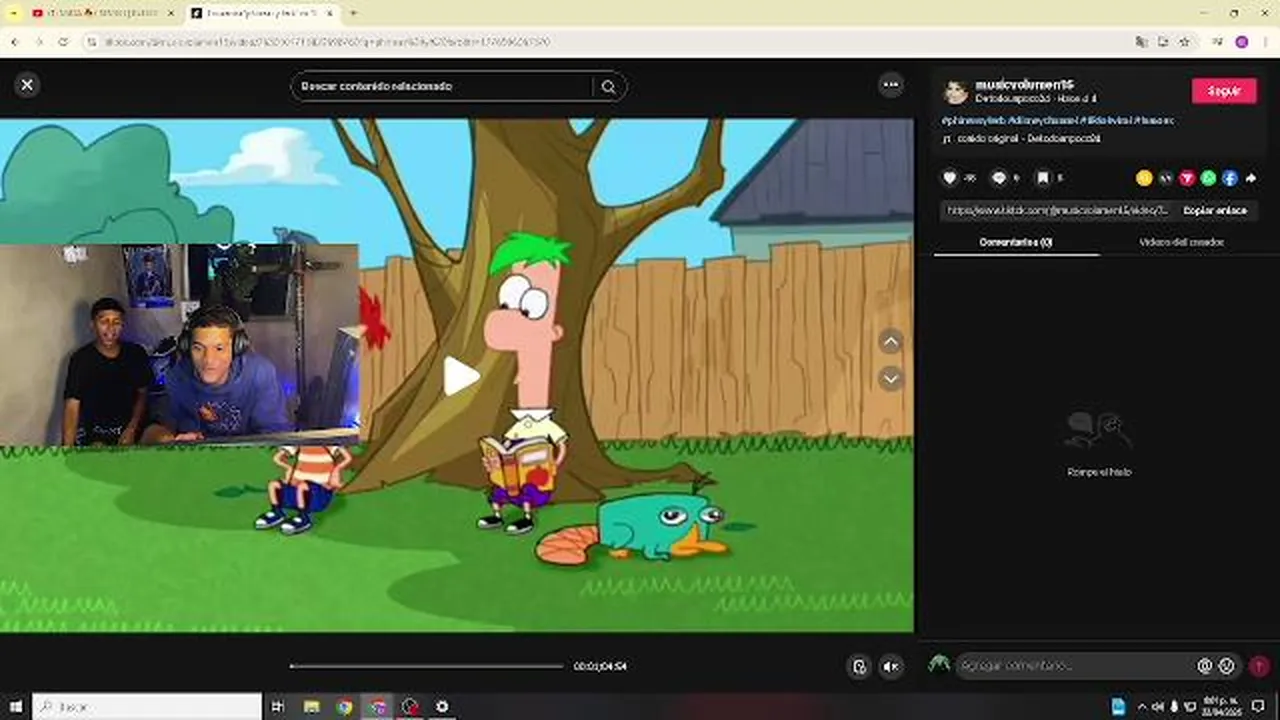Open a new browser tab with plus

tap(352, 13)
